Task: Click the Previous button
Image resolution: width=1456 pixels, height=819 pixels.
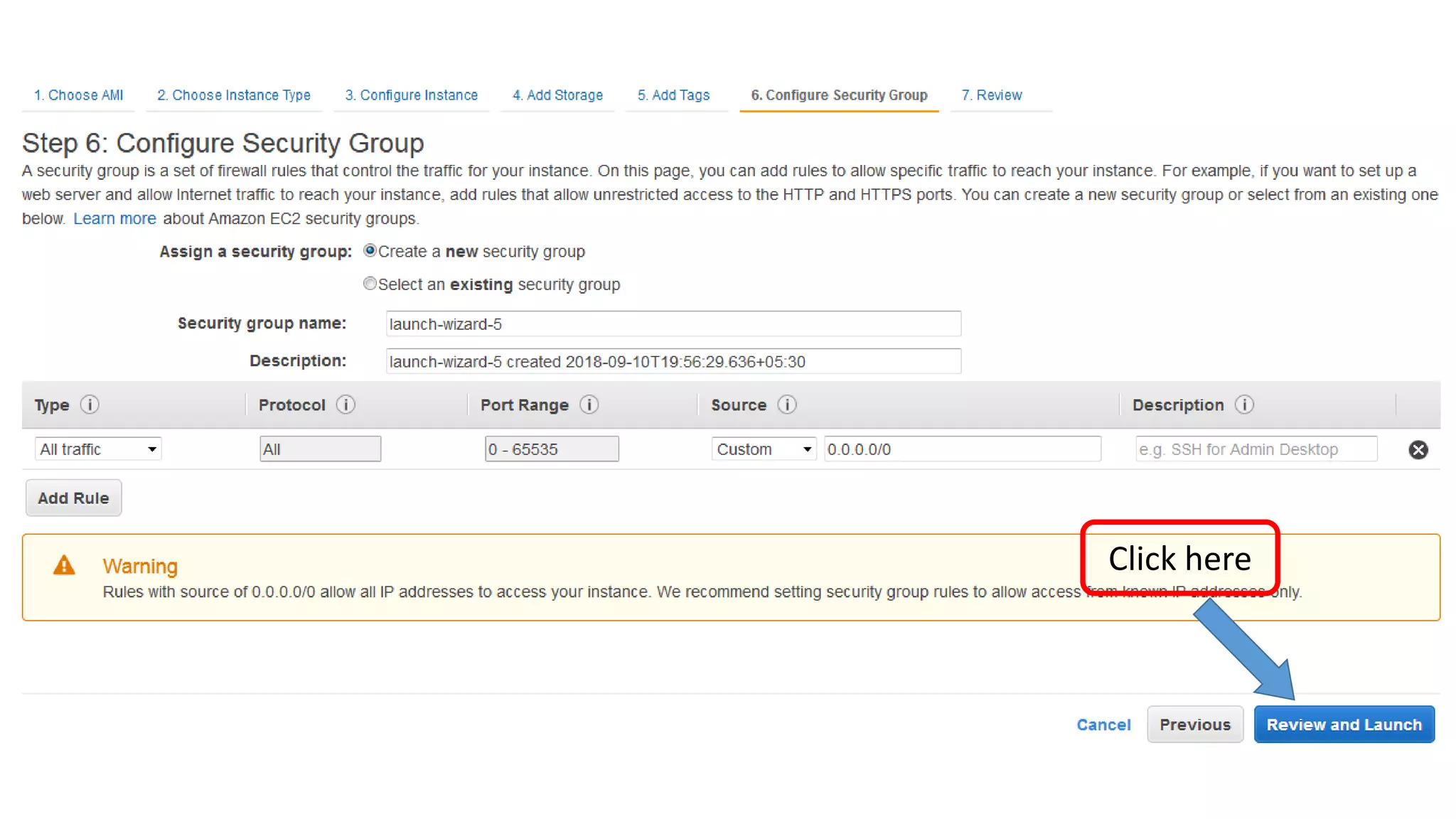Action: click(x=1194, y=724)
